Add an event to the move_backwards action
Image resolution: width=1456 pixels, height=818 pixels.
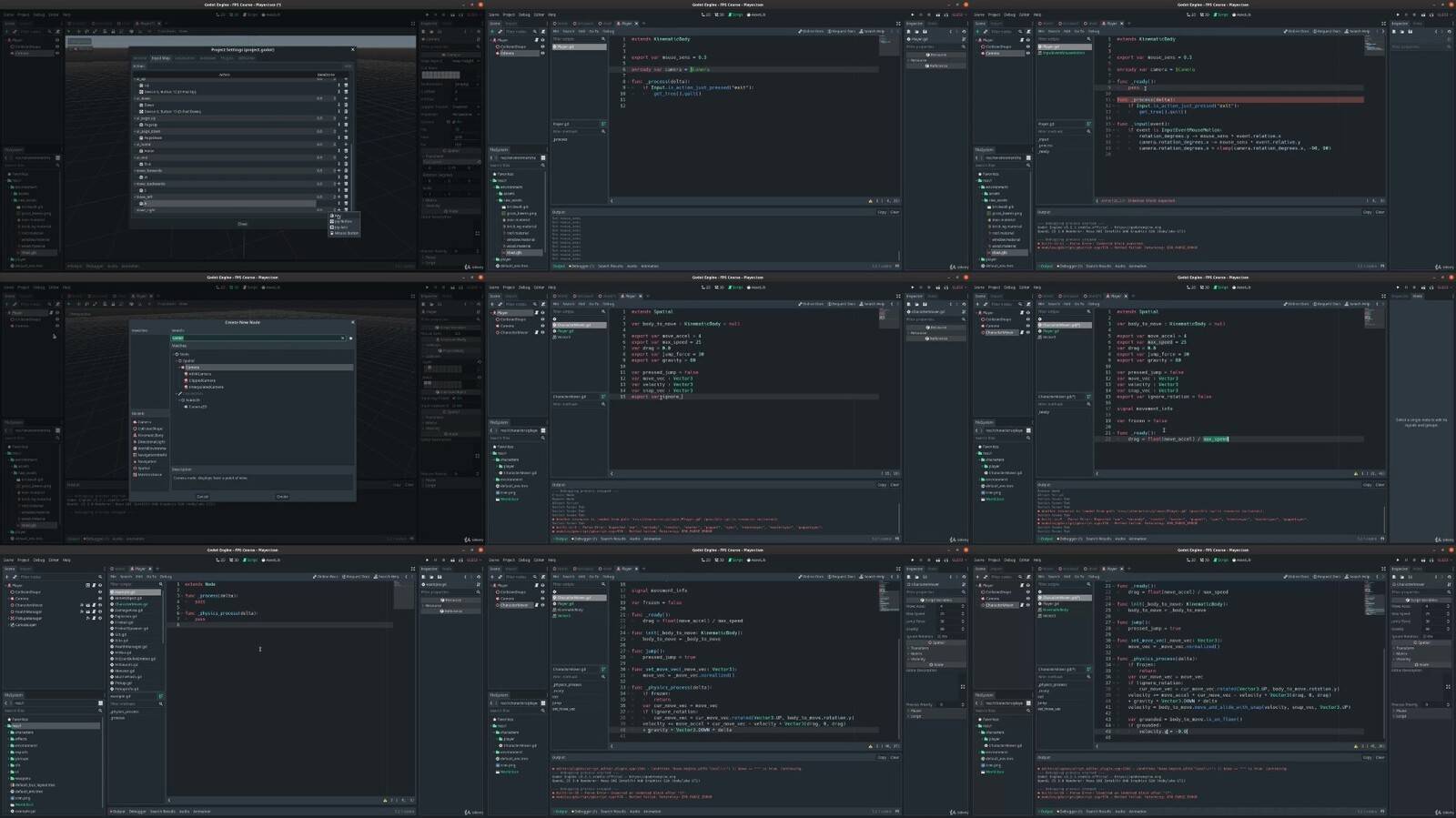tap(339, 184)
